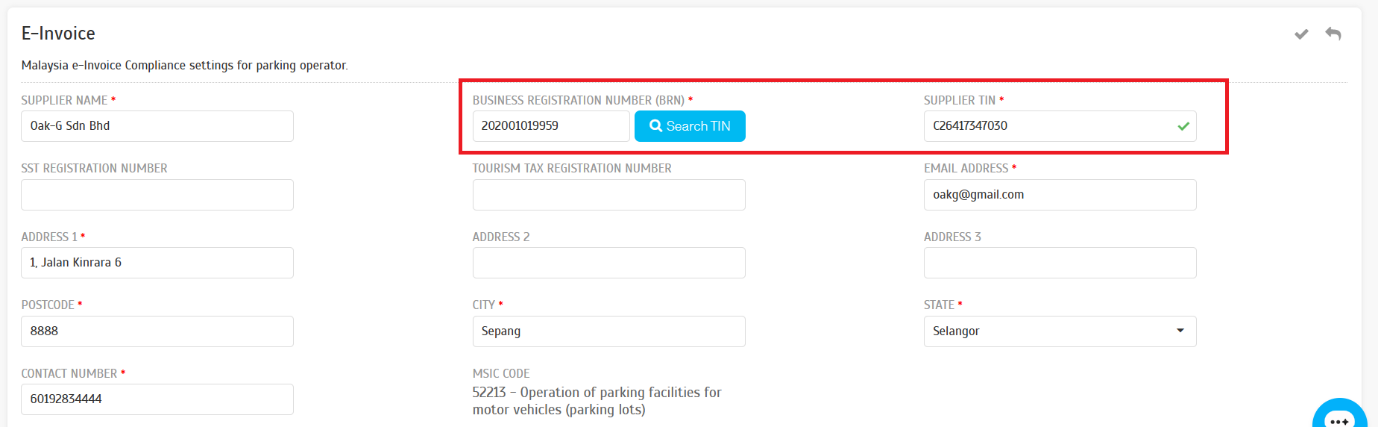Image resolution: width=1378 pixels, height=427 pixels.
Task: Open the State dropdown
Action: [1060, 331]
